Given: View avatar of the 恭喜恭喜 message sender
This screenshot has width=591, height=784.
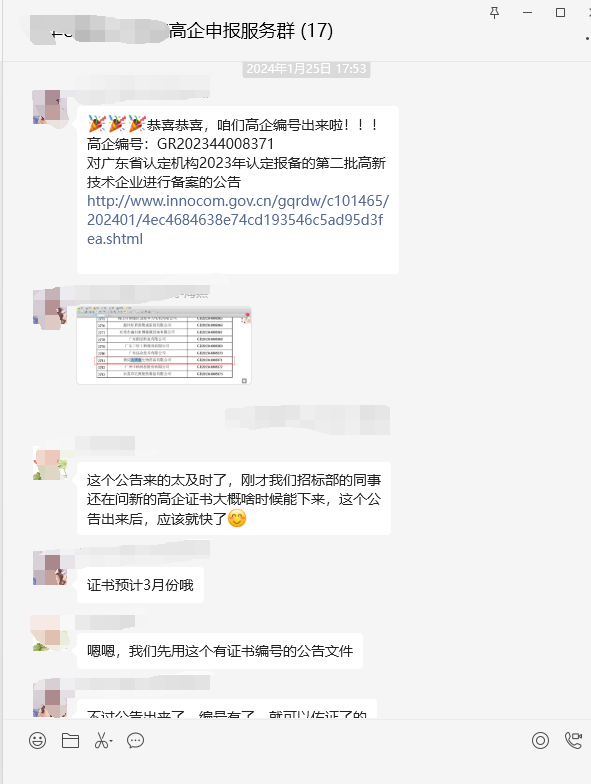Looking at the screenshot, I should coord(50,106).
